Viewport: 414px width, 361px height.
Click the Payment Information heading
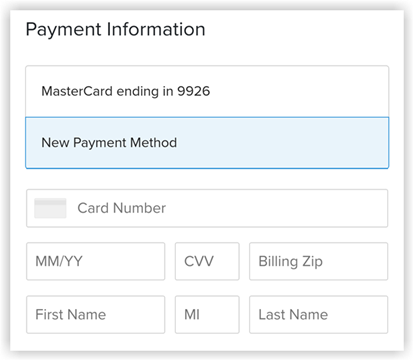115,29
